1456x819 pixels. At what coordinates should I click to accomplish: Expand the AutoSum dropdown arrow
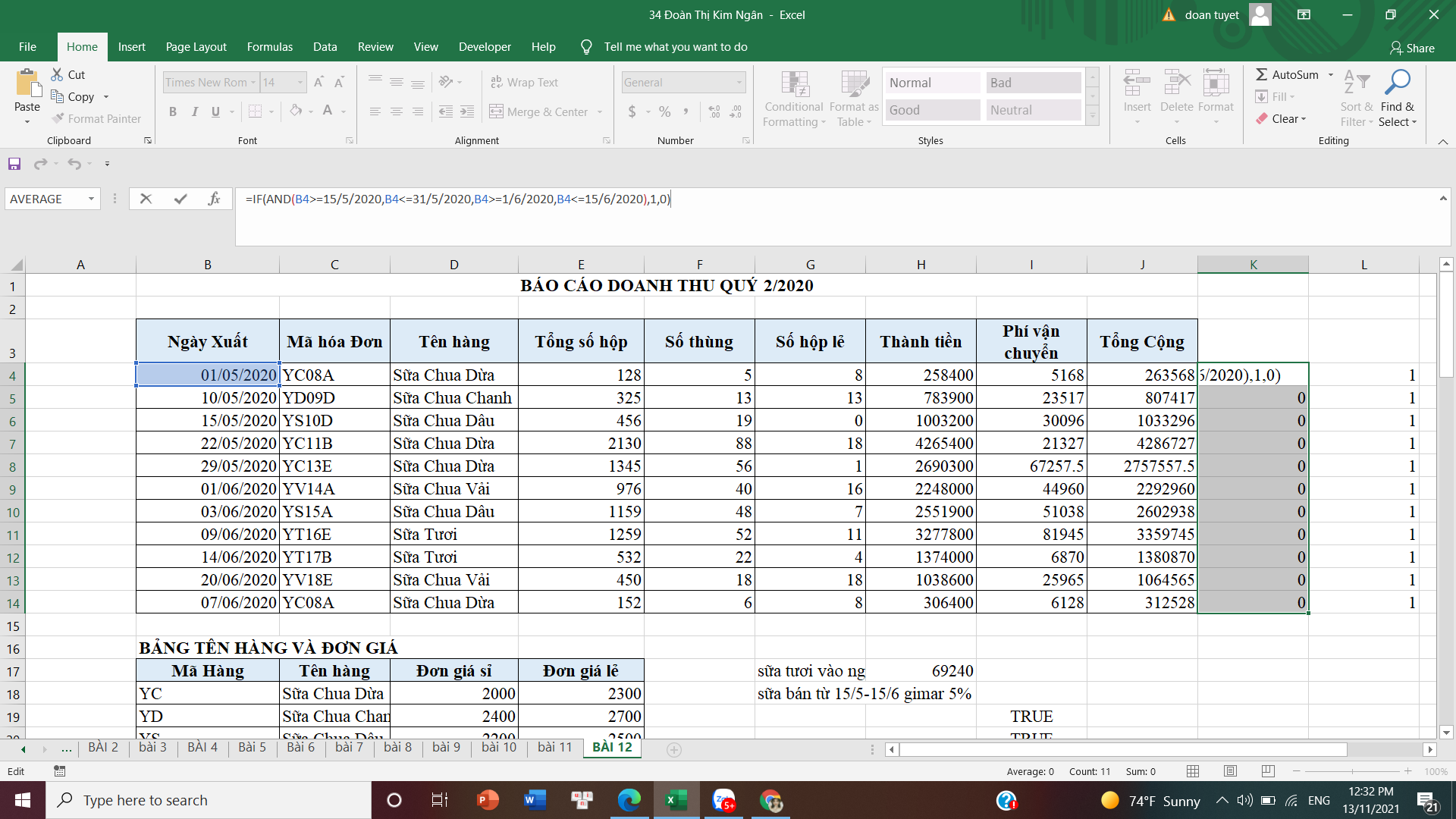pos(1330,74)
